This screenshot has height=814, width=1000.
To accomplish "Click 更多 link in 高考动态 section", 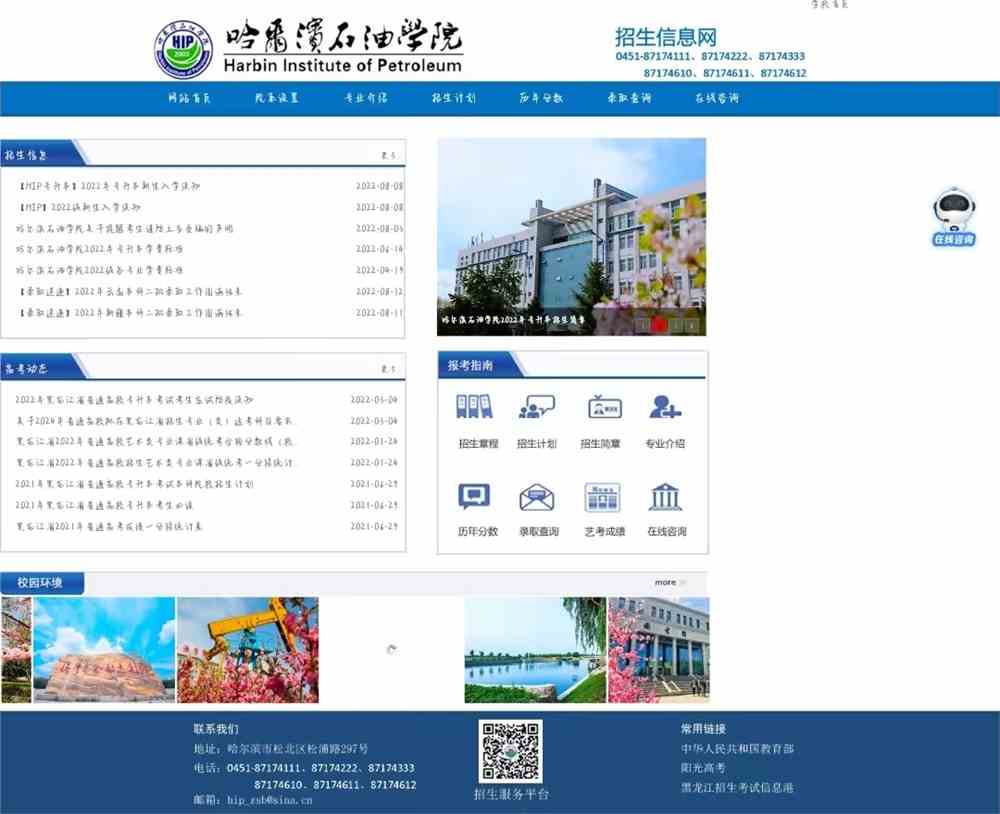I will point(388,369).
